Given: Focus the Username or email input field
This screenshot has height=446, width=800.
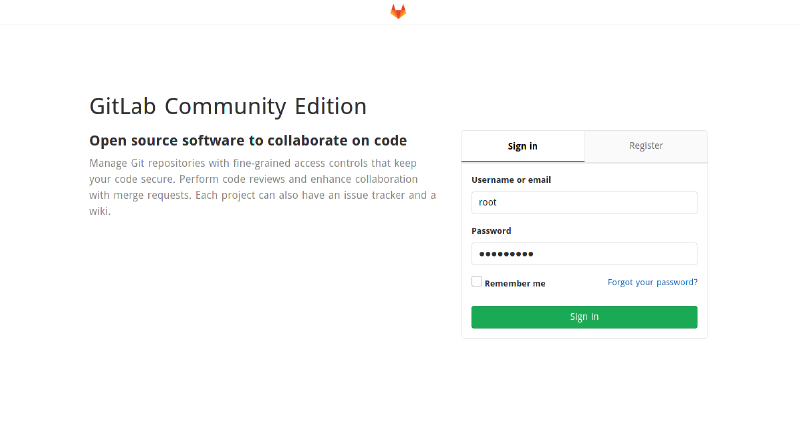Looking at the screenshot, I should (x=584, y=202).
